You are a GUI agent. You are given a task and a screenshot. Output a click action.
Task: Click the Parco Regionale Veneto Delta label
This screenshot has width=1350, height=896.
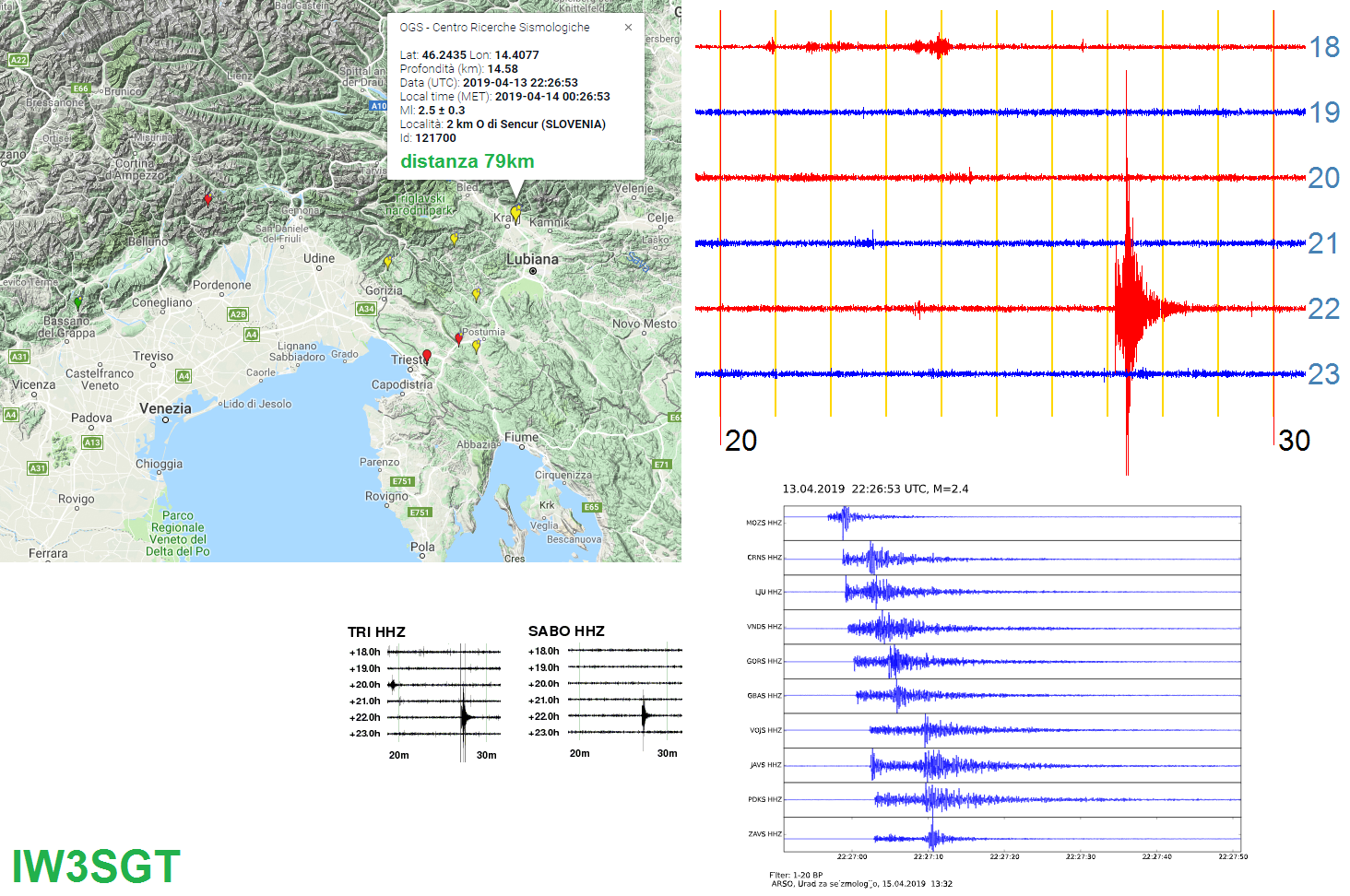coord(178,534)
